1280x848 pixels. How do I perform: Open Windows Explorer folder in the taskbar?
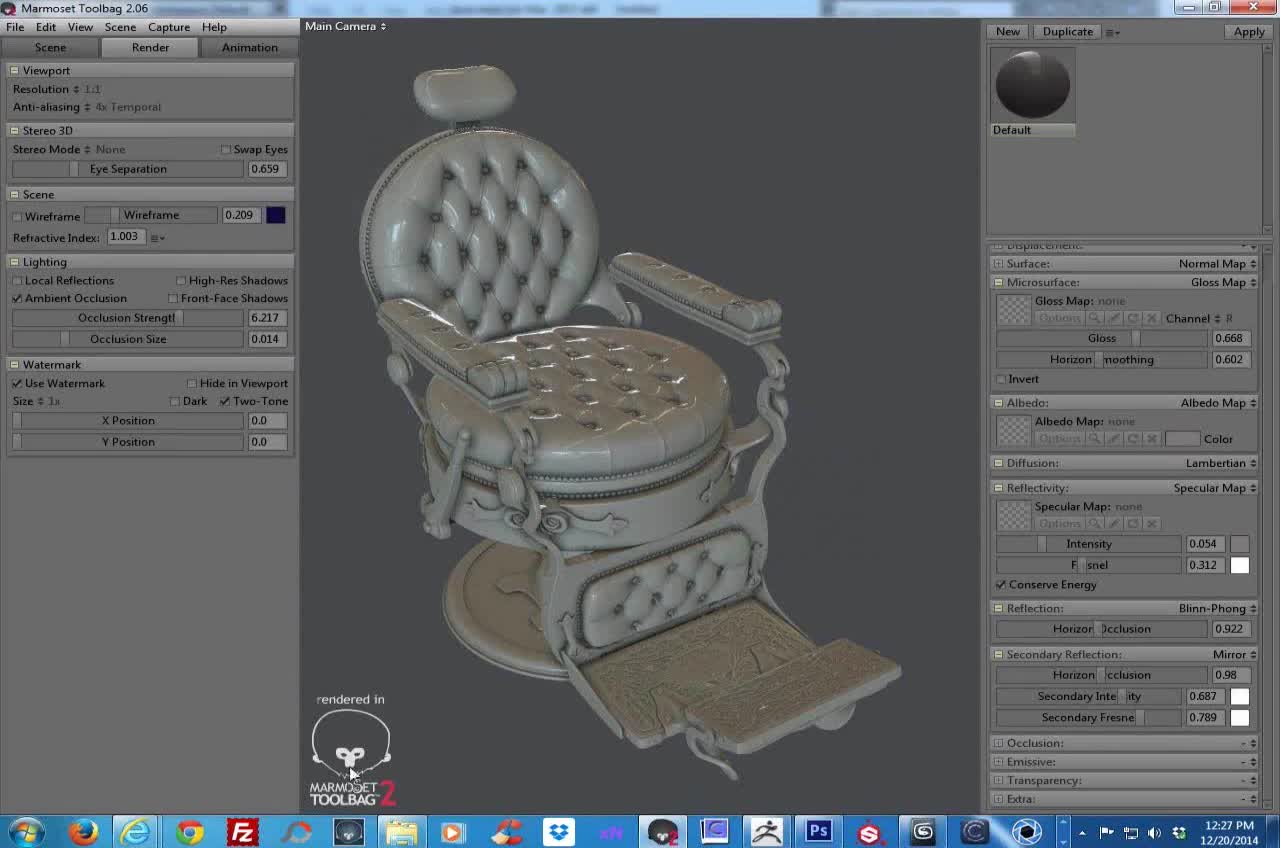[x=401, y=832]
